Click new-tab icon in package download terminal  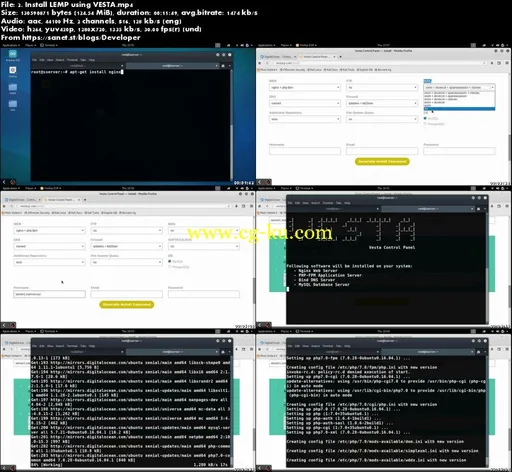click(223, 352)
